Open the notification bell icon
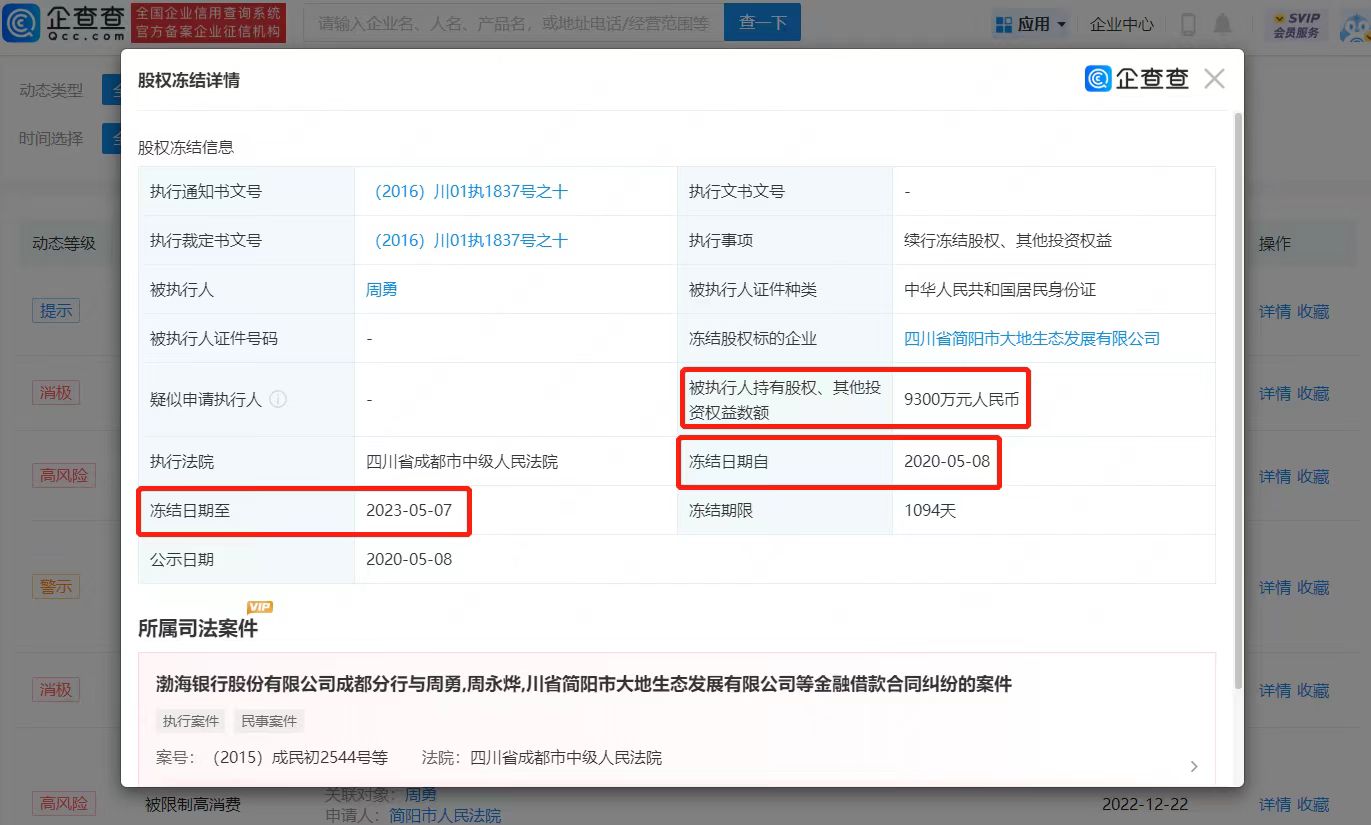 pos(1222,24)
